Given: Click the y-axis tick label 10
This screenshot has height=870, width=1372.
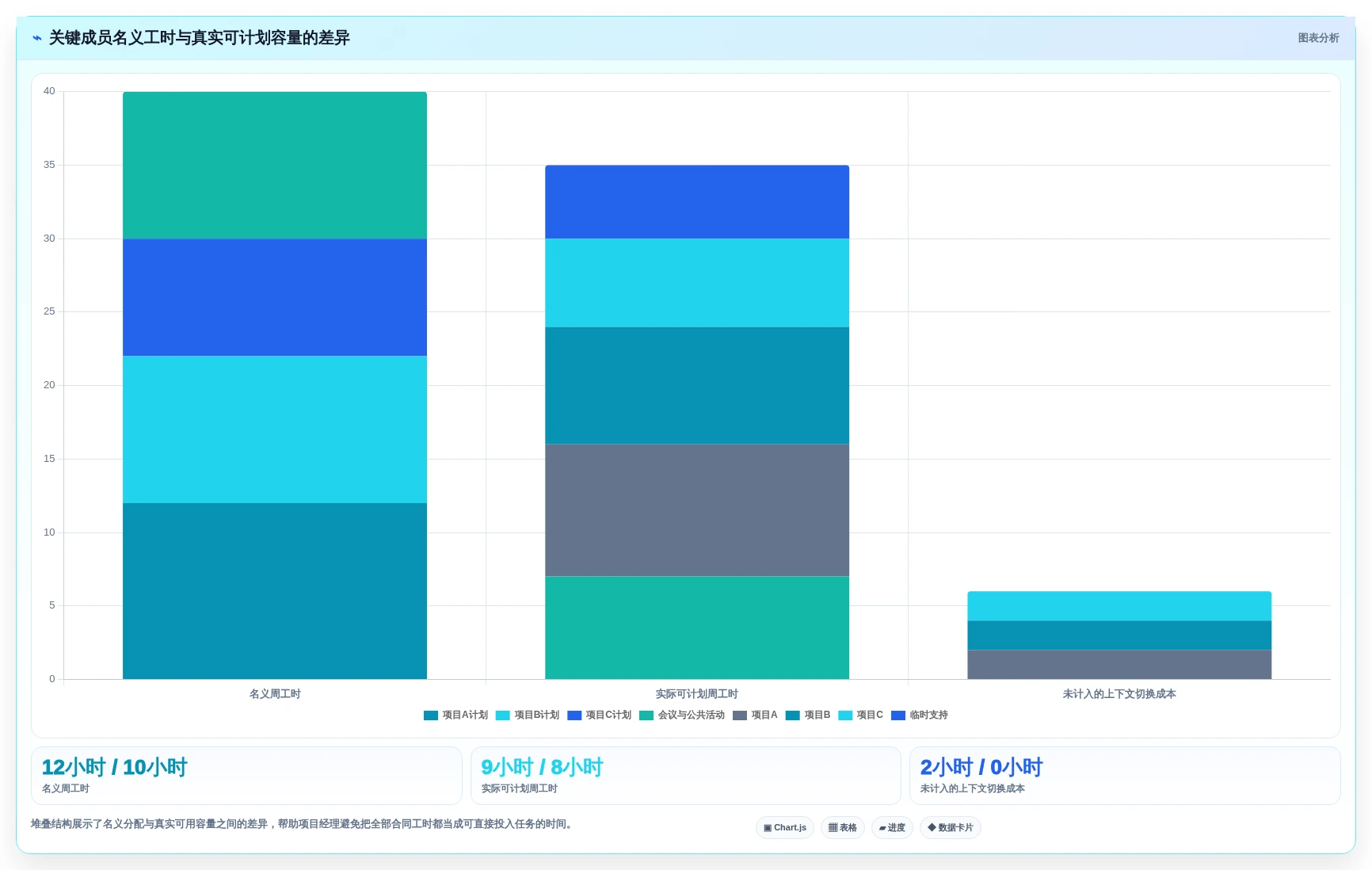Looking at the screenshot, I should pos(49,532).
